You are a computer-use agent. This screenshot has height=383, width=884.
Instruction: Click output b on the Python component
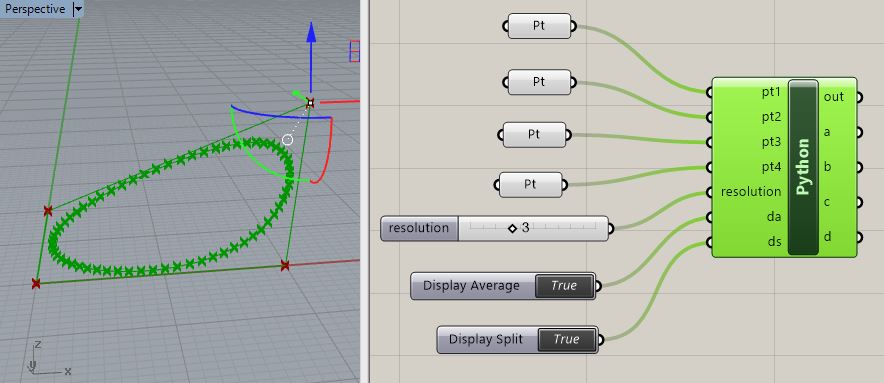[x=827, y=167]
